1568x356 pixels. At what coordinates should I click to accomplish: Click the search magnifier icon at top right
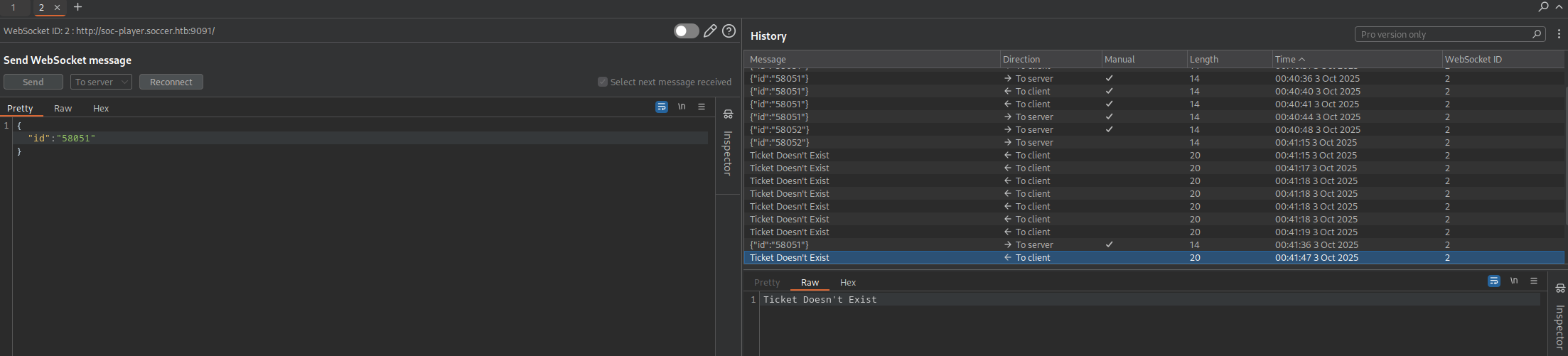tap(1543, 7)
